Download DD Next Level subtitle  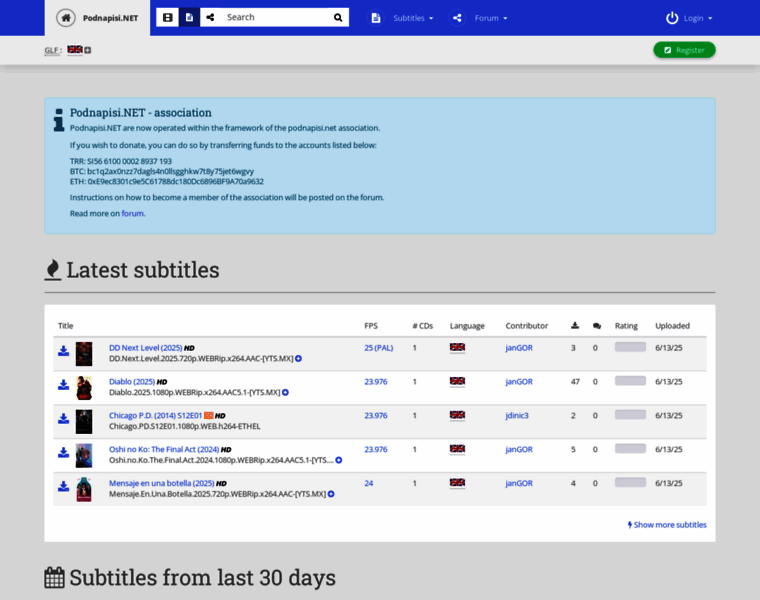tap(63, 351)
